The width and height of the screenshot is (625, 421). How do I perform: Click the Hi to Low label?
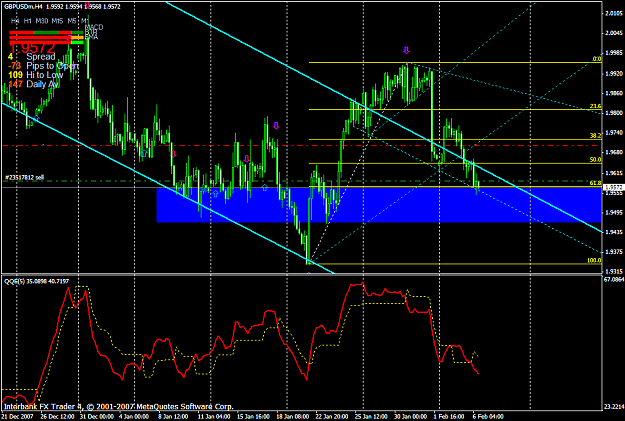[45, 75]
